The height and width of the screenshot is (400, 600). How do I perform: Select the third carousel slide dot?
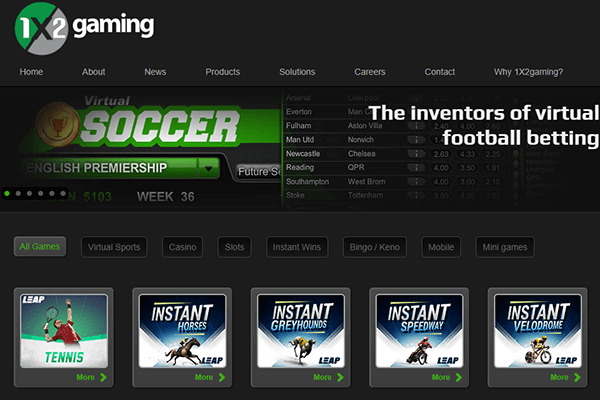coord(29,193)
